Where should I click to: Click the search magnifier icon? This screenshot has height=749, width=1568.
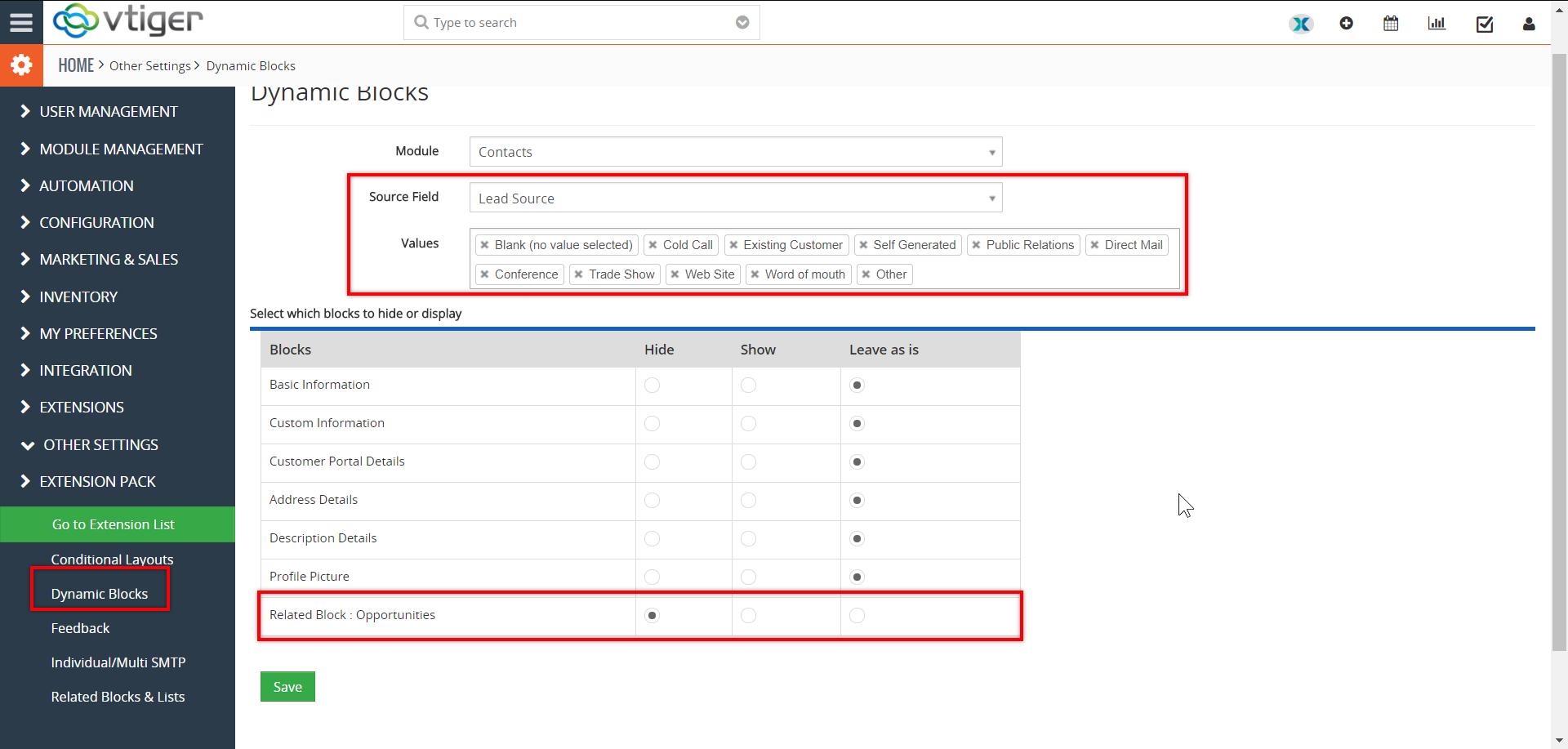(x=421, y=22)
